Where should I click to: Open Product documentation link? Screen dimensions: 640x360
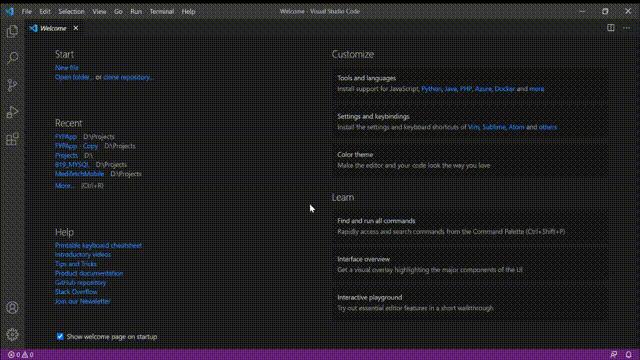pyautogui.click(x=89, y=273)
